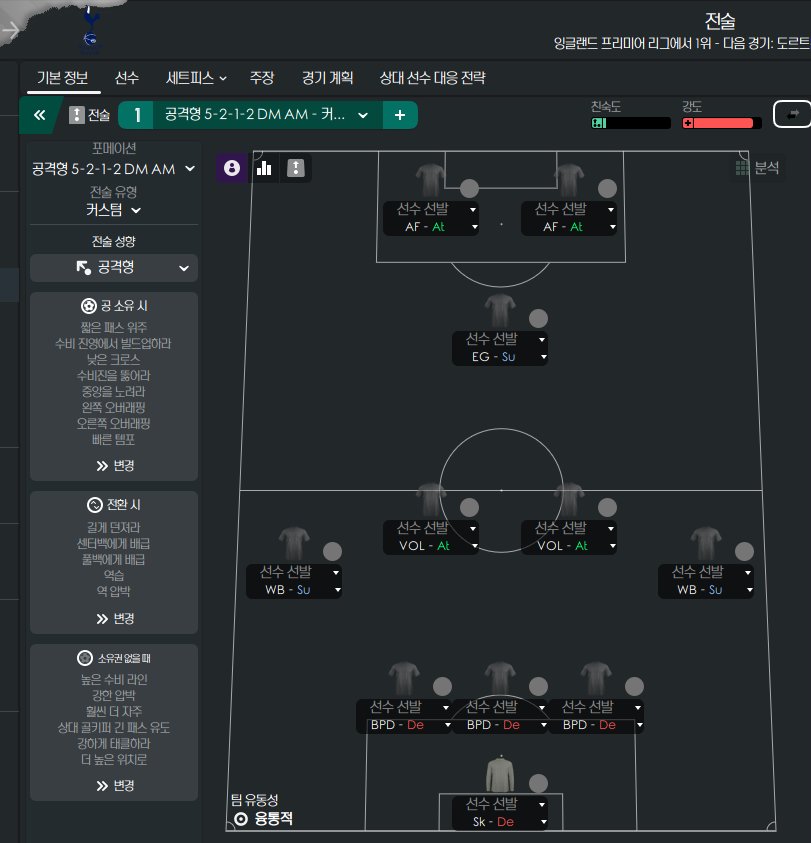Open the bar chart analysis icon
811x843 pixels.
(264, 168)
